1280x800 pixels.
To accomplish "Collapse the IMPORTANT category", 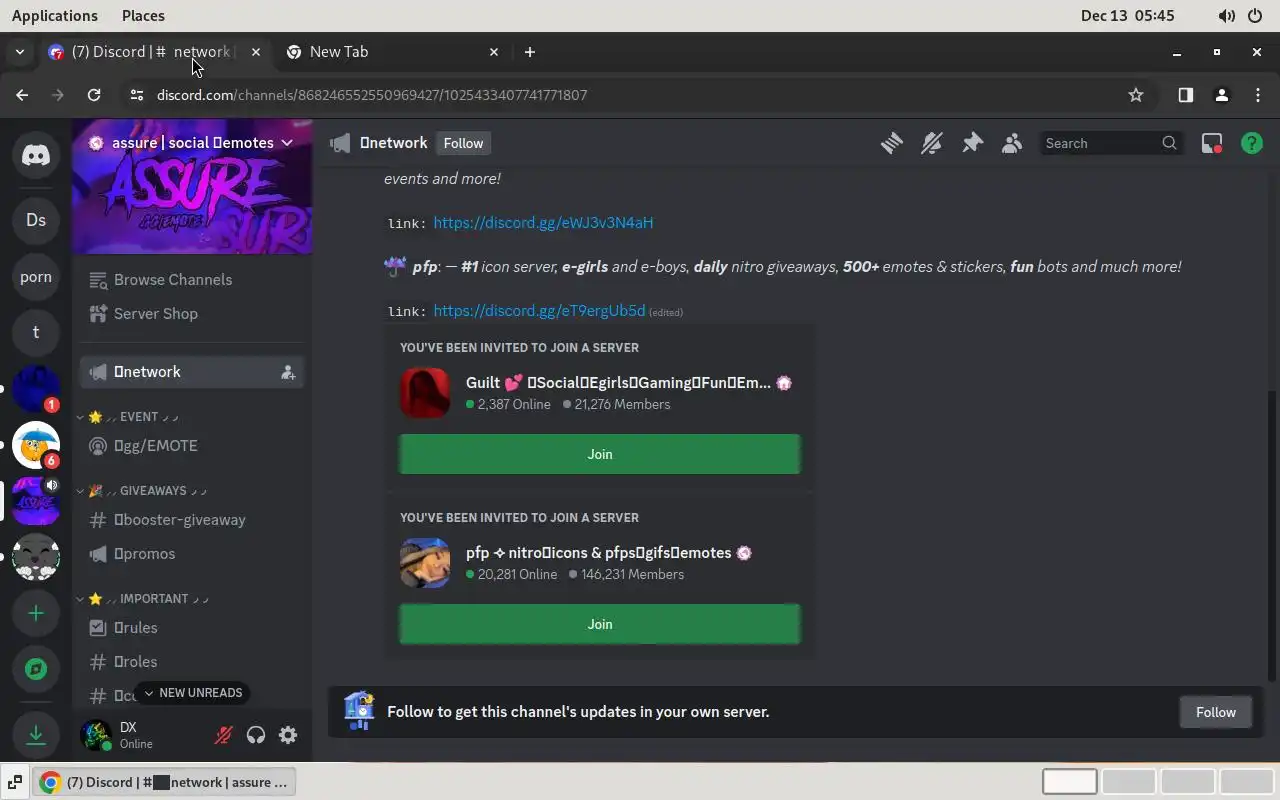I will [142, 599].
